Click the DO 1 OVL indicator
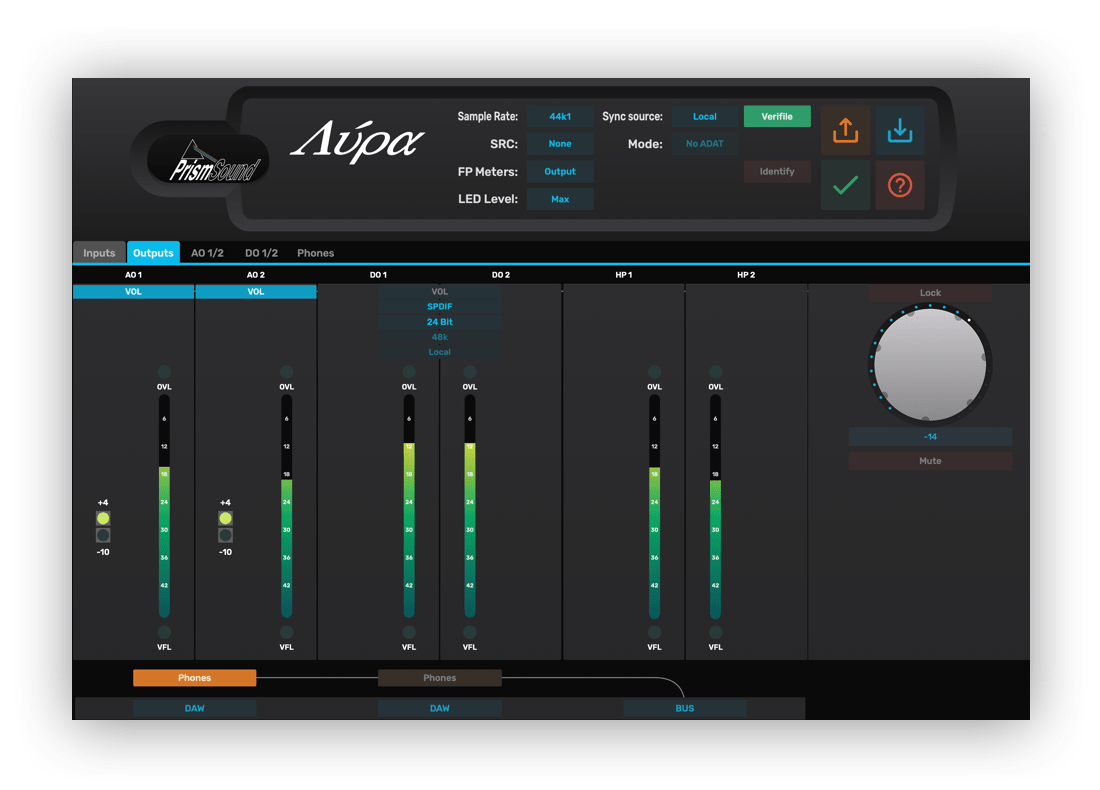Viewport: 1100px width, 790px height. pos(409,372)
